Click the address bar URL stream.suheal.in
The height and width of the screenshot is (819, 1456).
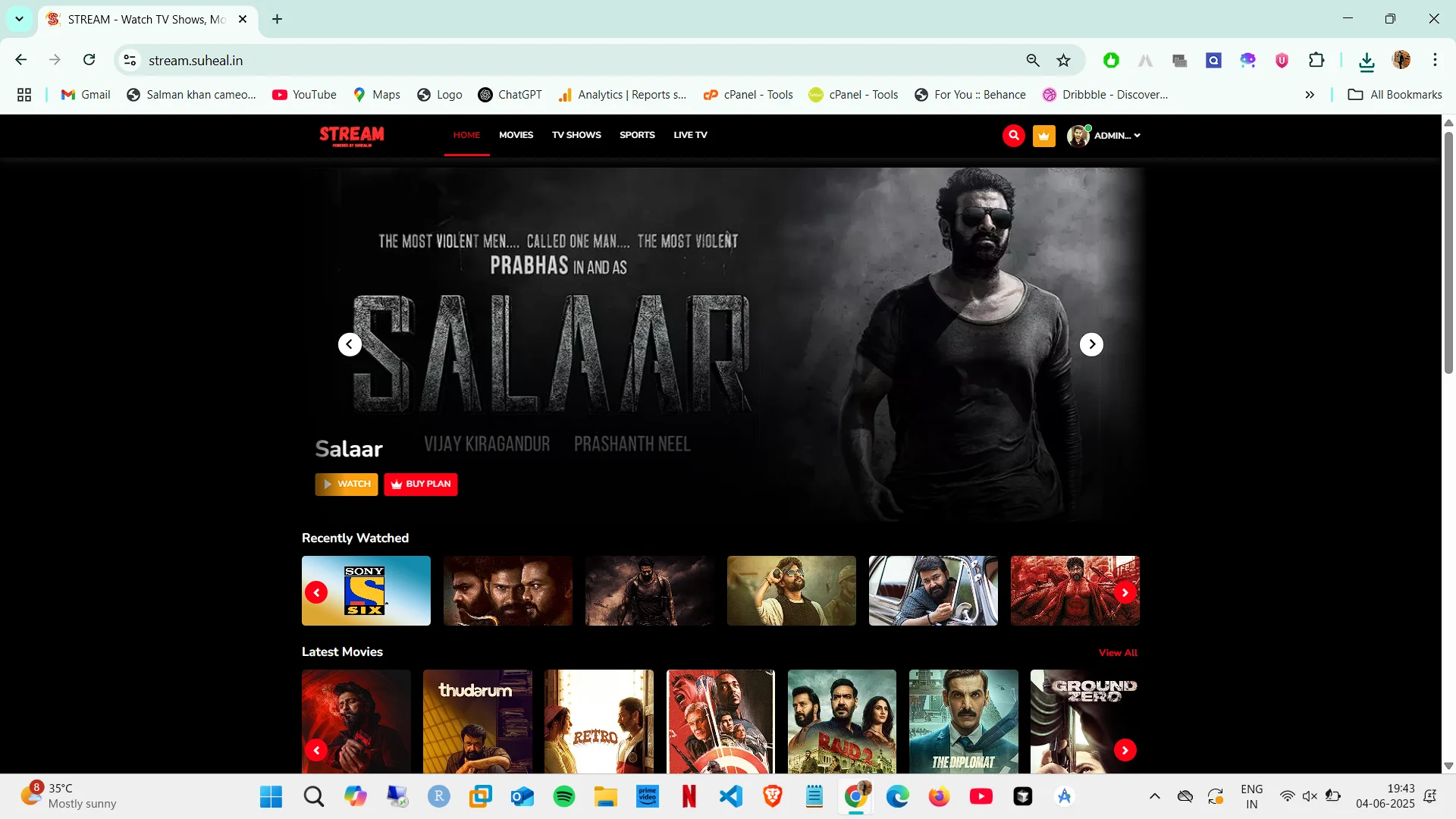(x=196, y=61)
